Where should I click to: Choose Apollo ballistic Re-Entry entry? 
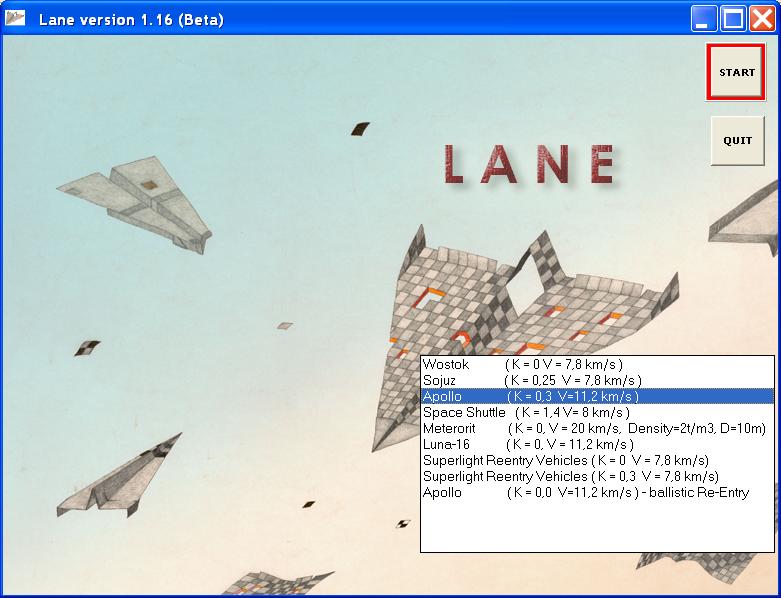[585, 493]
